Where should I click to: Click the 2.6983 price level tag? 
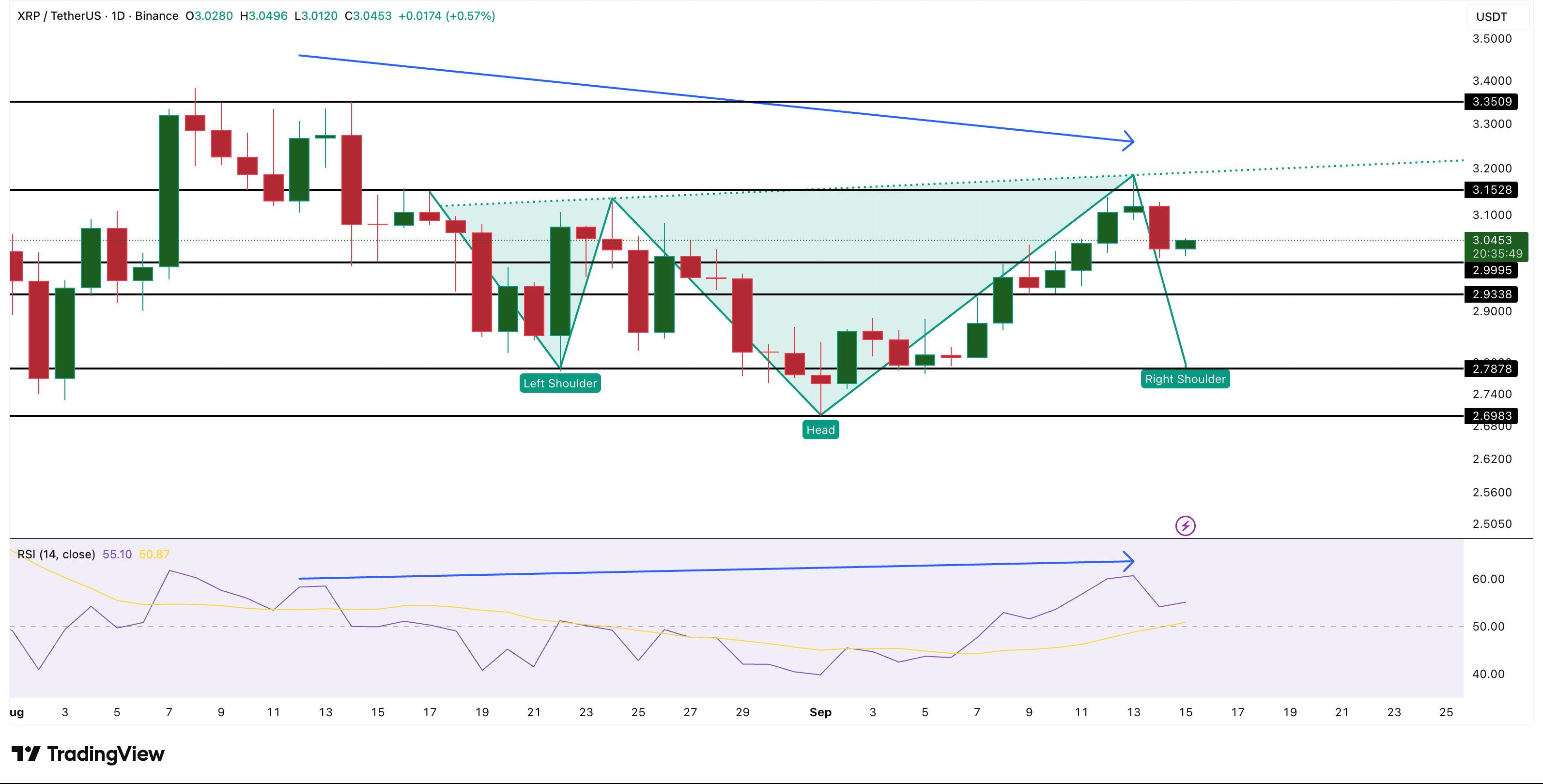click(1491, 415)
